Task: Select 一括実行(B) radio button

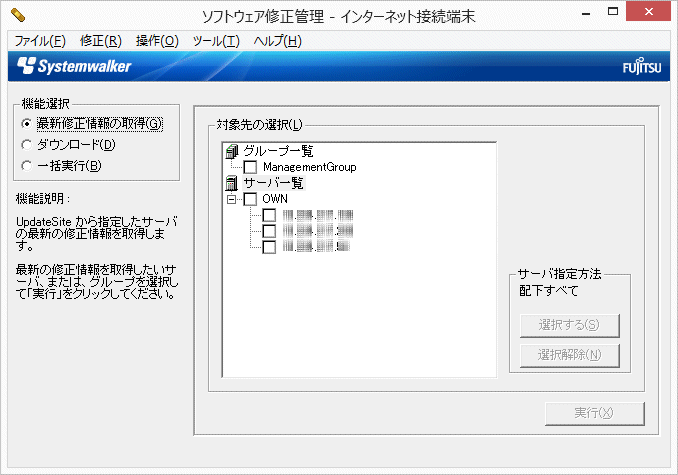Action: tap(27, 166)
